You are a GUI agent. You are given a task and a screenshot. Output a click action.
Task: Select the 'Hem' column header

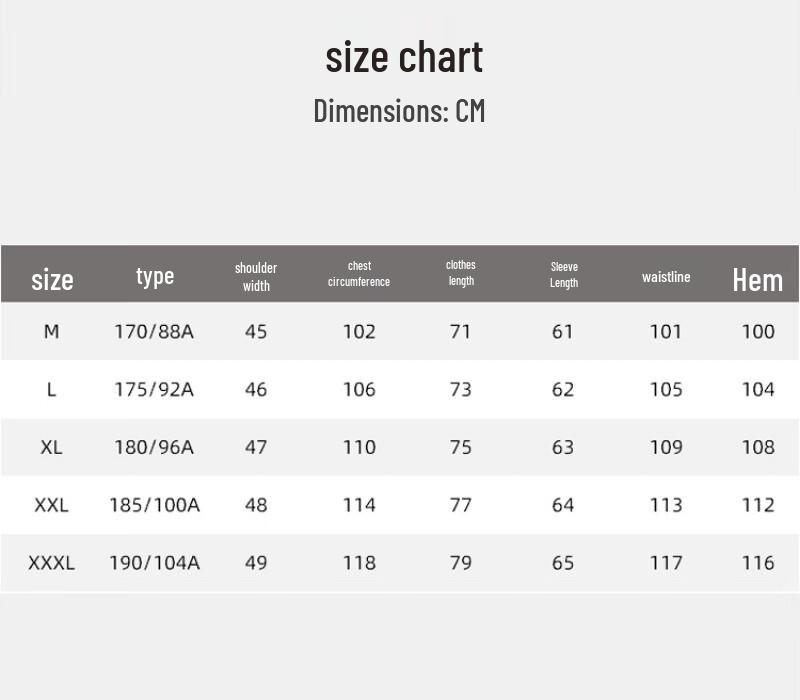coord(758,280)
